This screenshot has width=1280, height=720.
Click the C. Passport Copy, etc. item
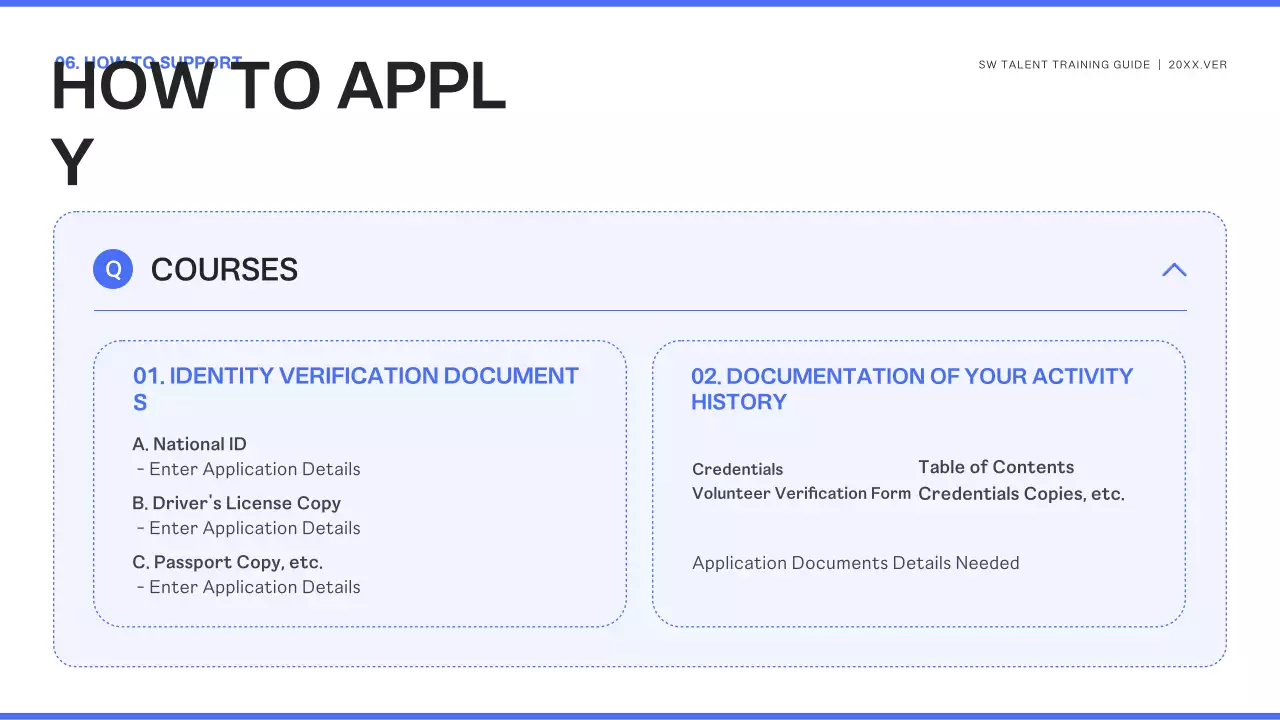(x=227, y=562)
